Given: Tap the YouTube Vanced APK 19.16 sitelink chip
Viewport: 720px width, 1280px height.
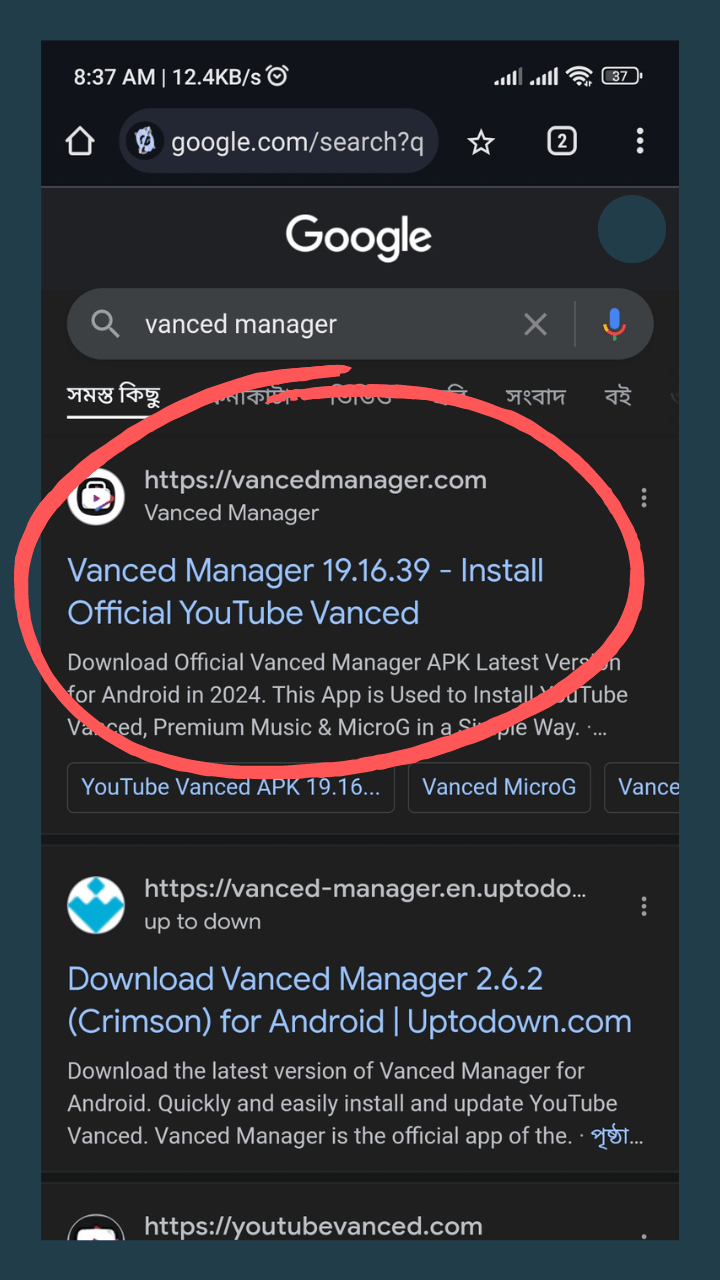Looking at the screenshot, I should click(x=231, y=787).
